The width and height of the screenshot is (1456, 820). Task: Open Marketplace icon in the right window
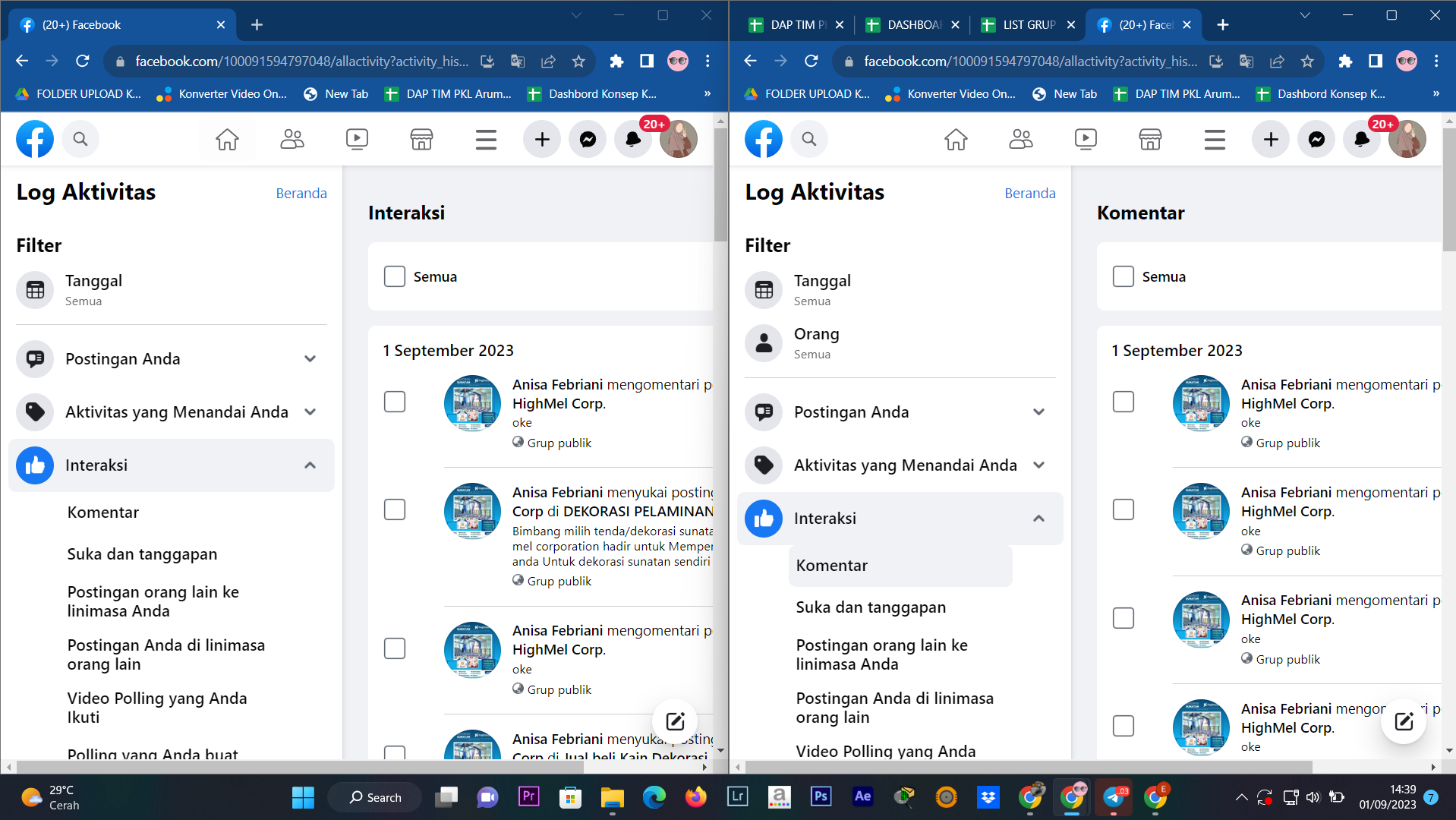click(x=1150, y=140)
